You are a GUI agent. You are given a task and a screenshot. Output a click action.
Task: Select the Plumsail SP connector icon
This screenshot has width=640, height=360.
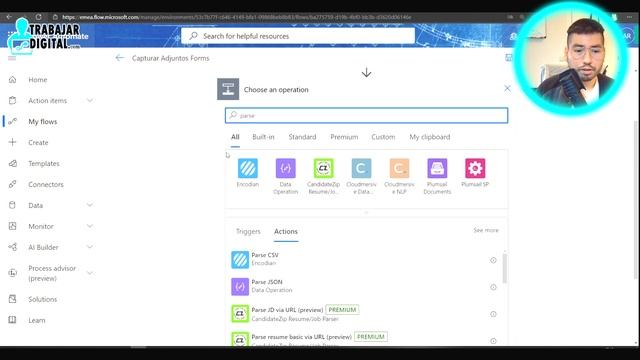pyautogui.click(x=475, y=168)
